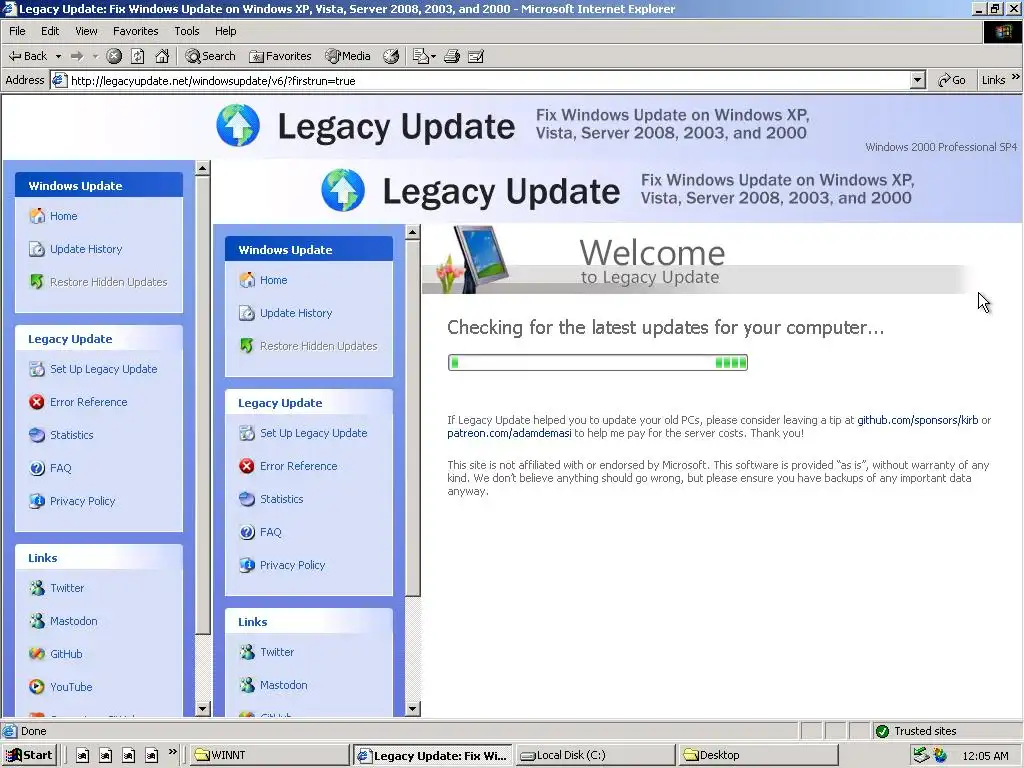The width and height of the screenshot is (1024, 768).
Task: Open the Search pane from the toolbar
Action: coord(210,56)
